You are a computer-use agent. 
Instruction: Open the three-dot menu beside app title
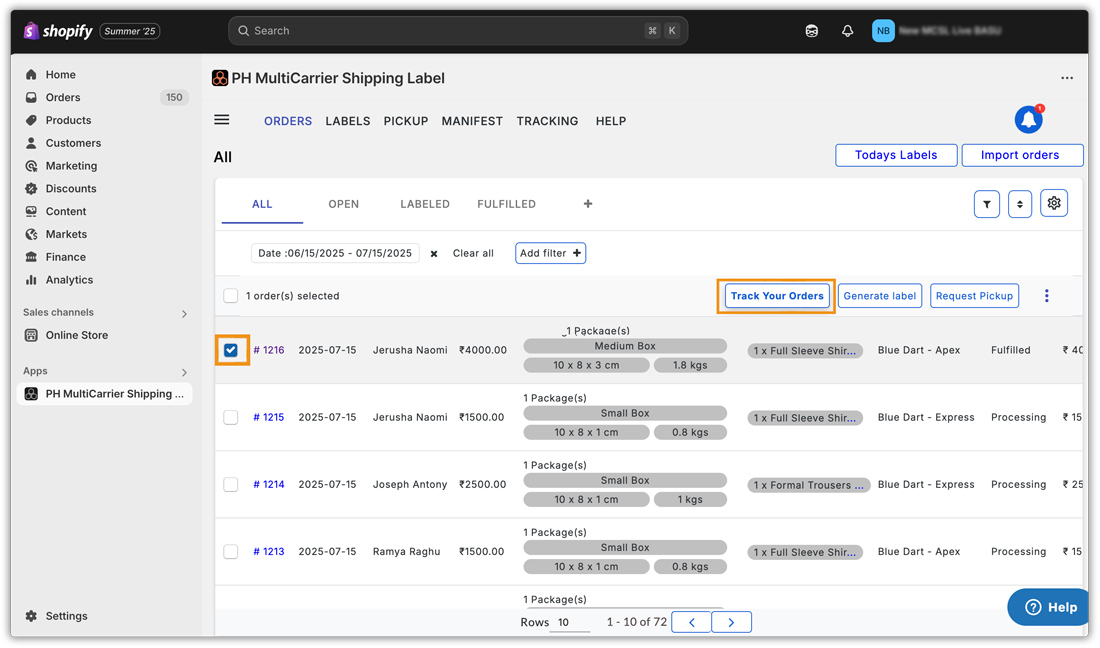pos(1067,78)
